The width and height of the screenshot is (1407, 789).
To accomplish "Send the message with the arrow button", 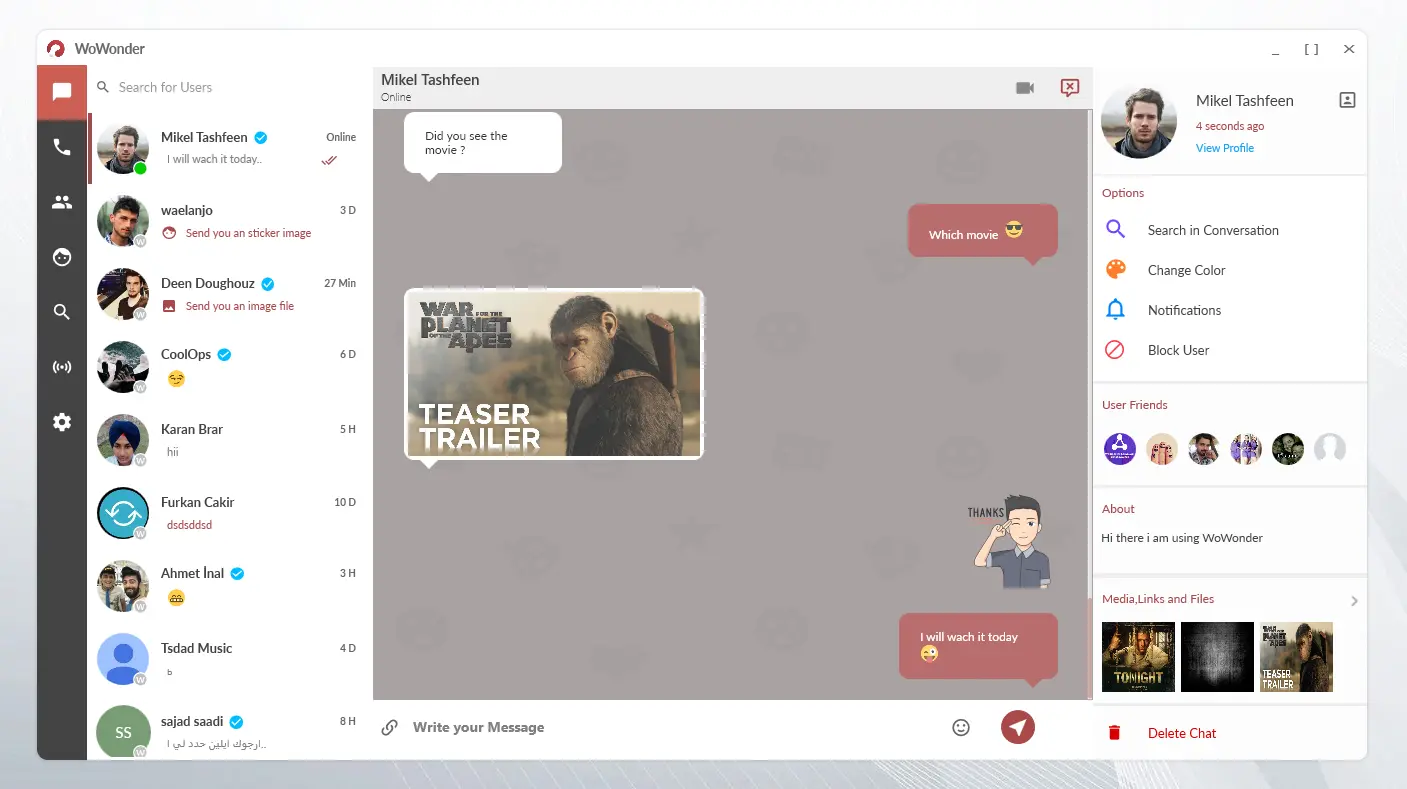I will [x=1018, y=727].
